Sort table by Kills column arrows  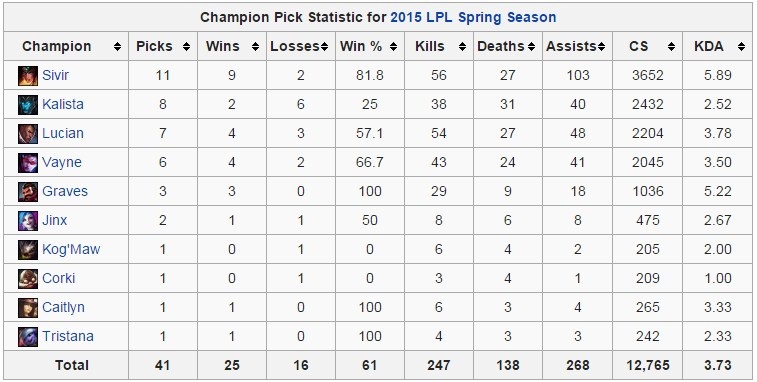point(463,46)
